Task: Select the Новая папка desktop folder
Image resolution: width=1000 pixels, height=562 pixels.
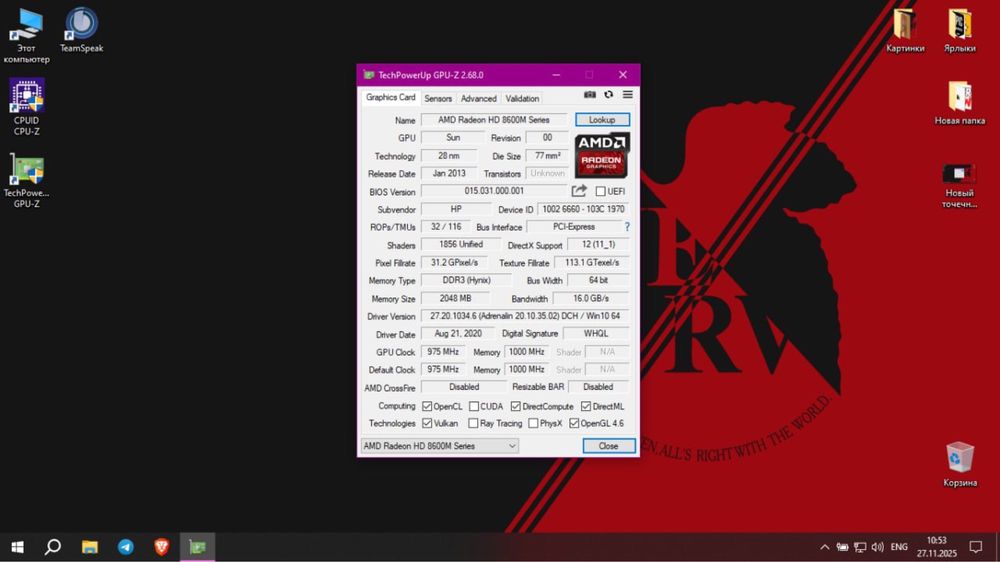Action: 959,103
